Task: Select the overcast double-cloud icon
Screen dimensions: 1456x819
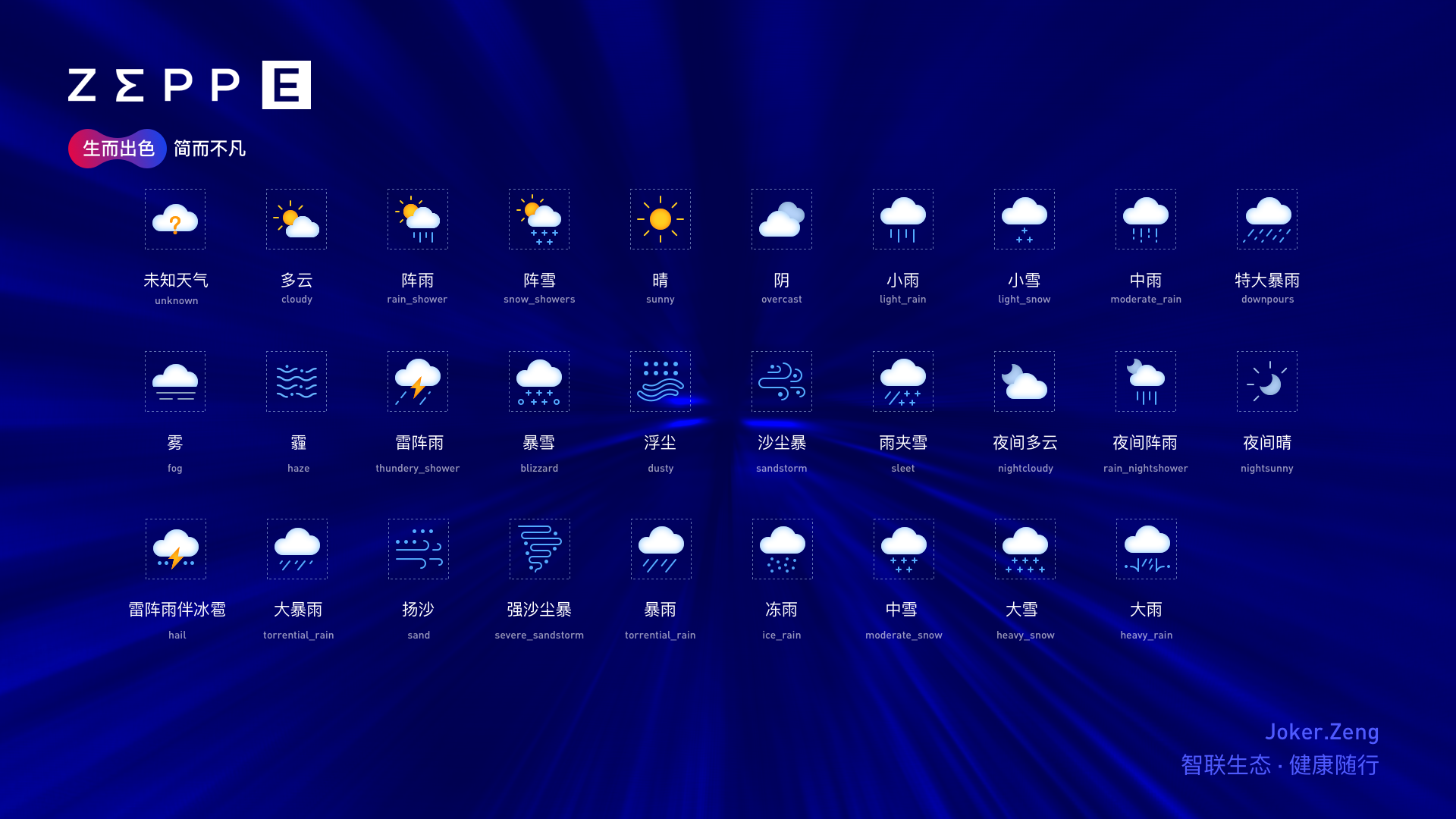Action: pyautogui.click(x=782, y=219)
